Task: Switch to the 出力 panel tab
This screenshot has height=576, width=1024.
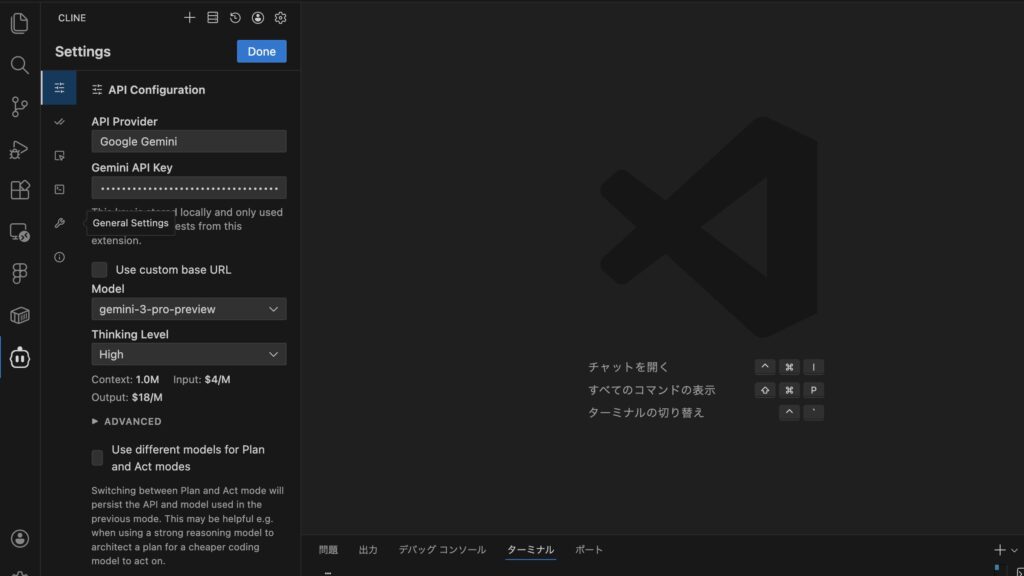Action: pos(368,550)
